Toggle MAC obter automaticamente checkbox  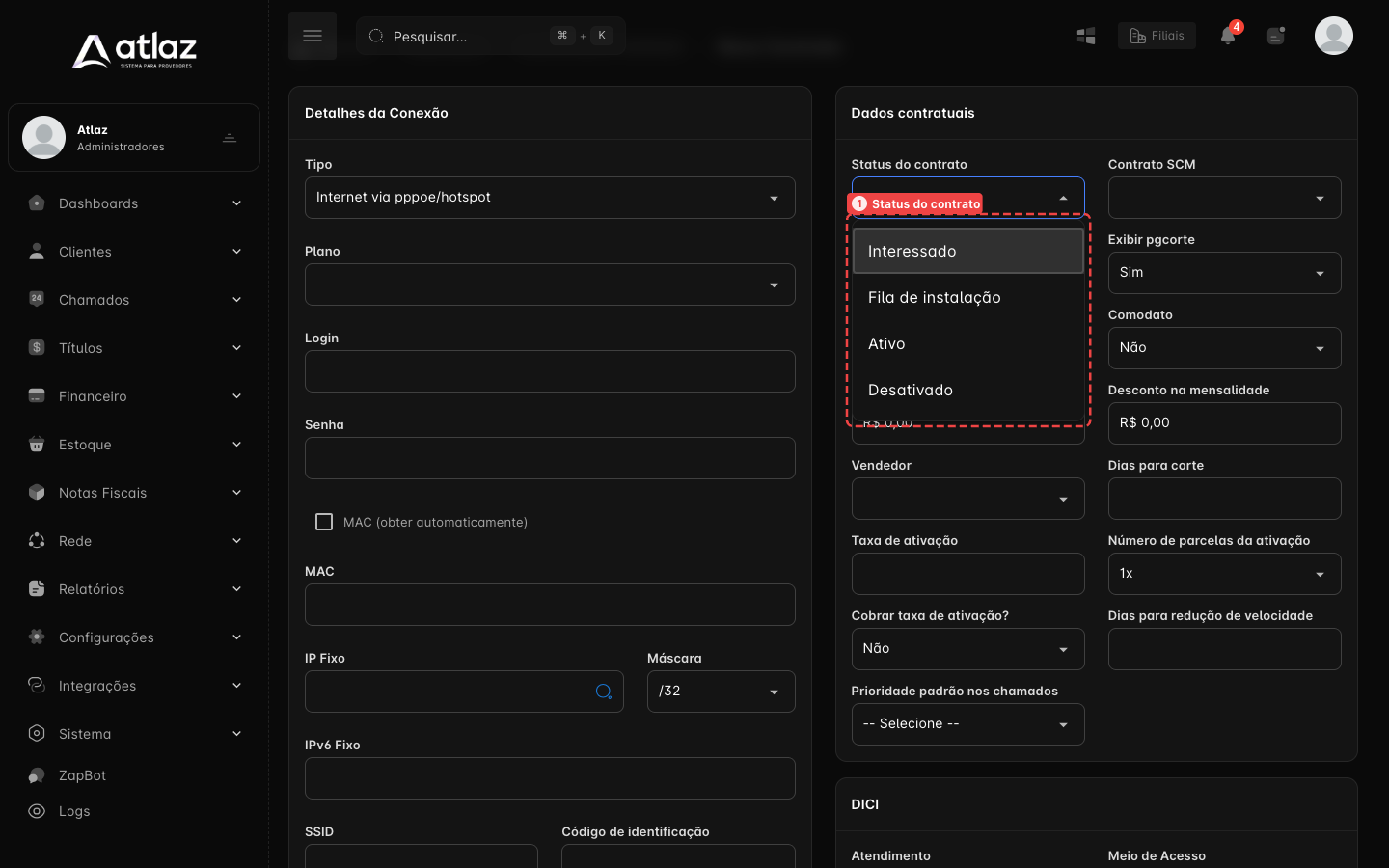[x=324, y=522]
